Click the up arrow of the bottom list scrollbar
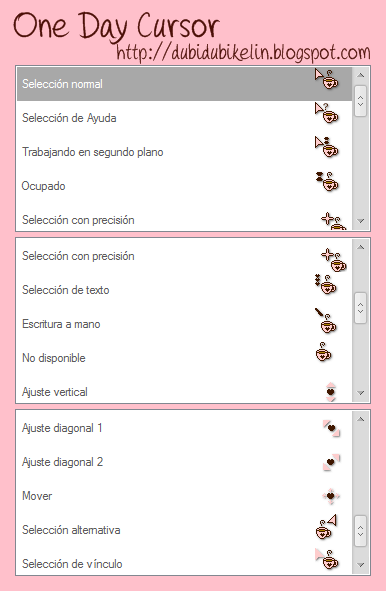 [361, 419]
